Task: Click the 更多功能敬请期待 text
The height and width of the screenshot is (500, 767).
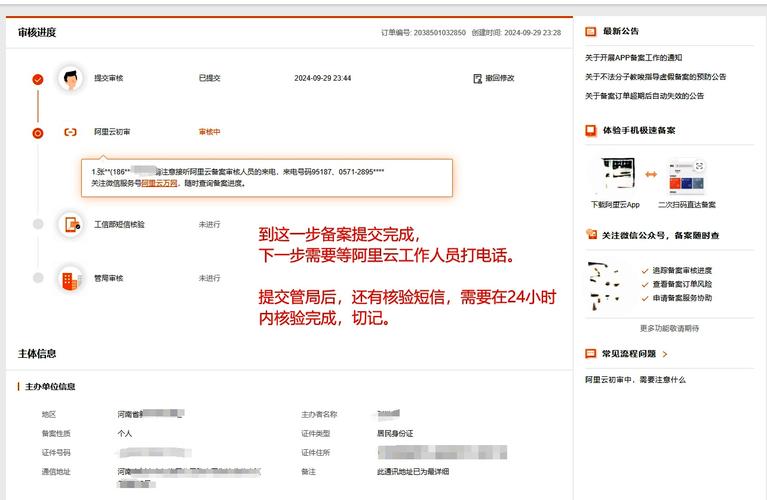Action: [x=669, y=328]
